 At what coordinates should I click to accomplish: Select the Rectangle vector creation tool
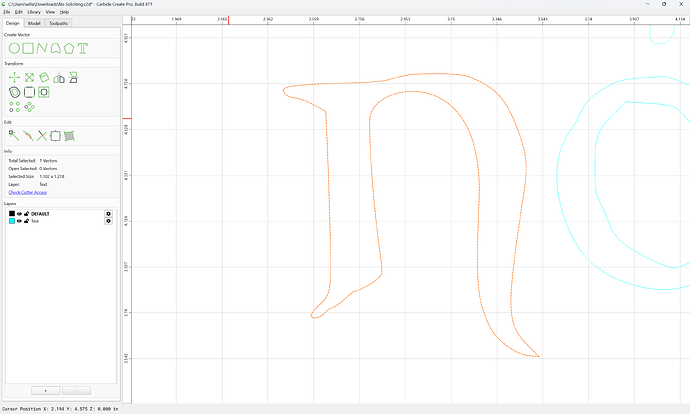28,48
